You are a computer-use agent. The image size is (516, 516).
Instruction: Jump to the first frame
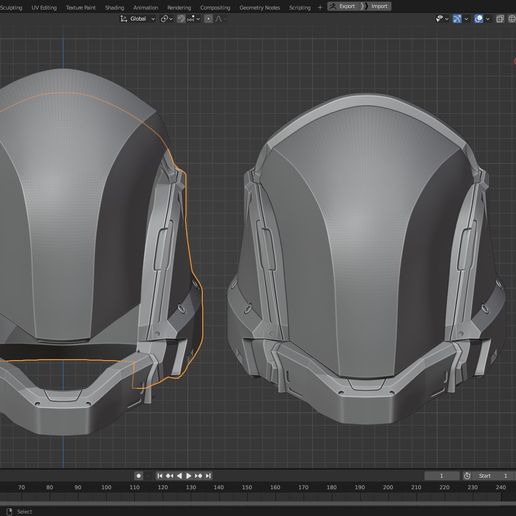(x=160, y=476)
